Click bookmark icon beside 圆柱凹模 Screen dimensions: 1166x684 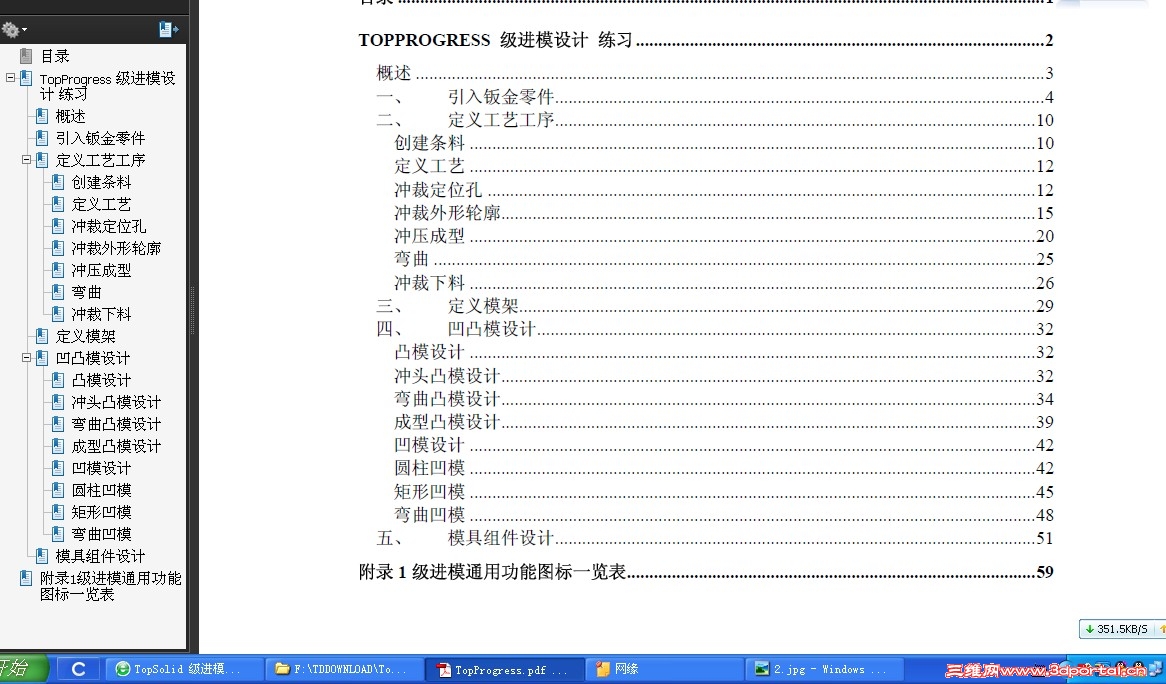58,491
